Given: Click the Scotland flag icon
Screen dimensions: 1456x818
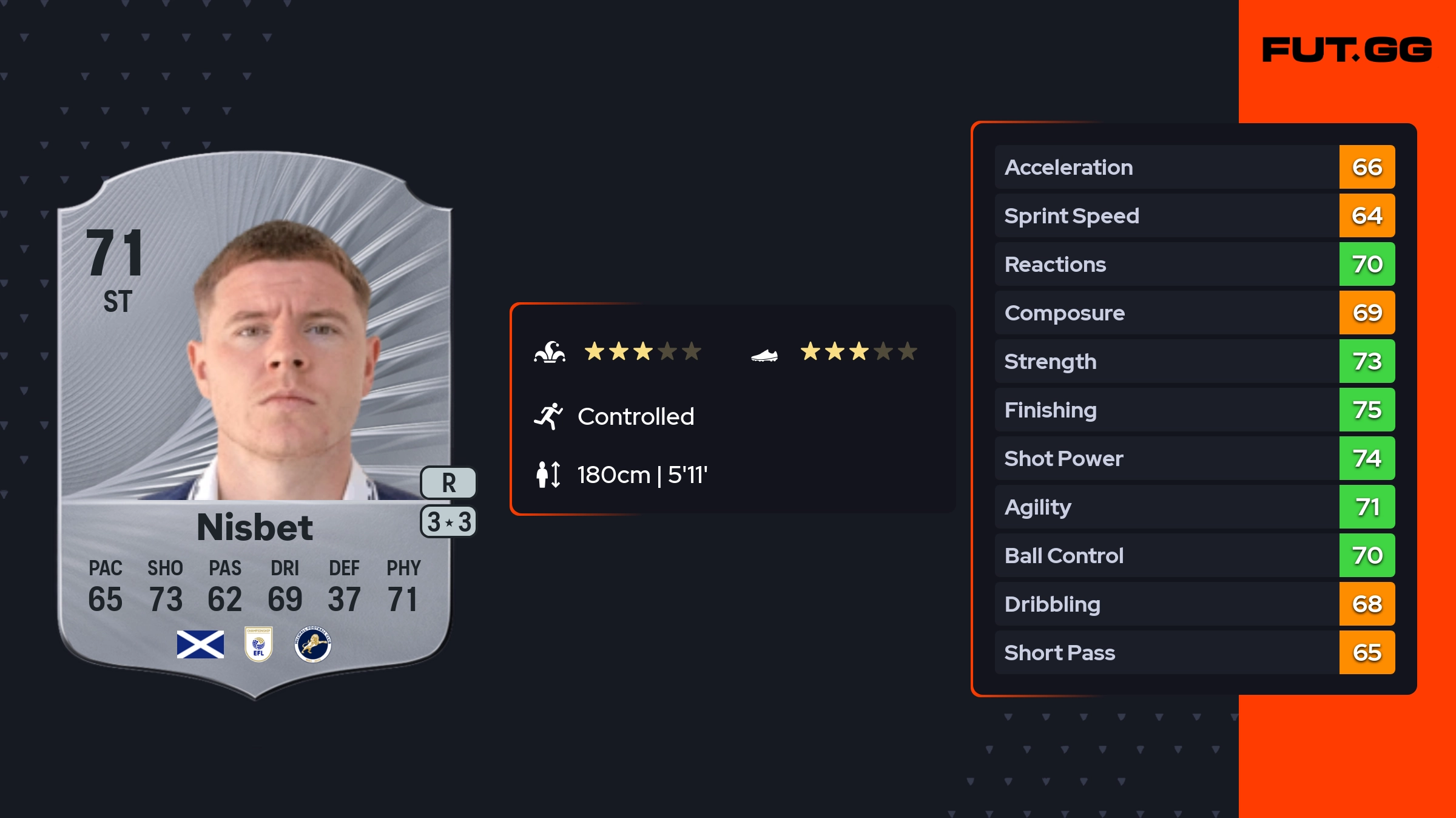Looking at the screenshot, I should [x=200, y=644].
